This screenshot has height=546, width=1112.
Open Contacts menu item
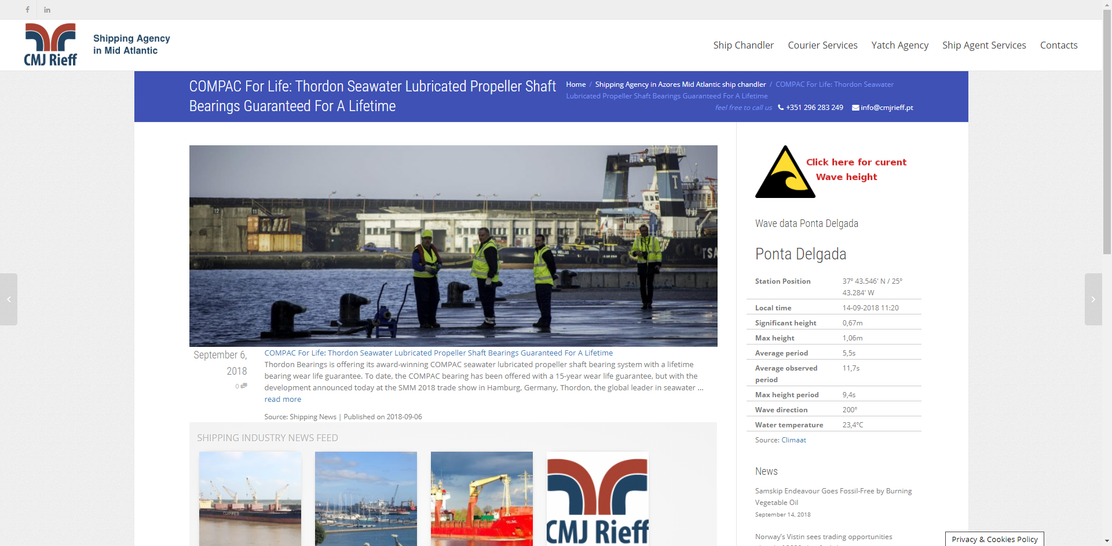click(x=1059, y=45)
